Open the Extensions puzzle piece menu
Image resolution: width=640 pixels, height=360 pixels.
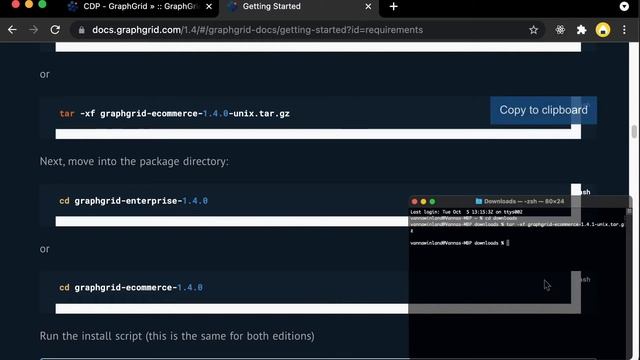(581, 30)
